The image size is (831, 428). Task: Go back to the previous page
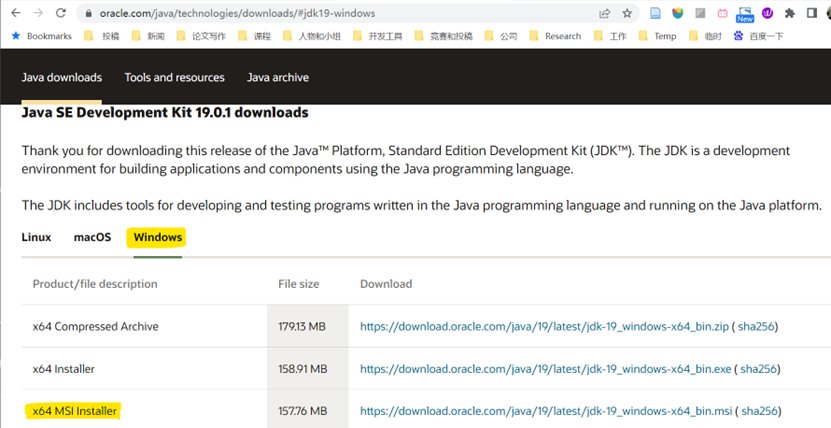click(x=16, y=13)
